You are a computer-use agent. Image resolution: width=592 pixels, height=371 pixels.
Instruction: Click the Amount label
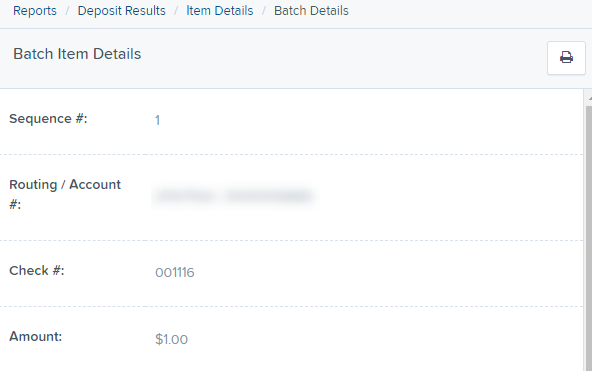coord(35,336)
